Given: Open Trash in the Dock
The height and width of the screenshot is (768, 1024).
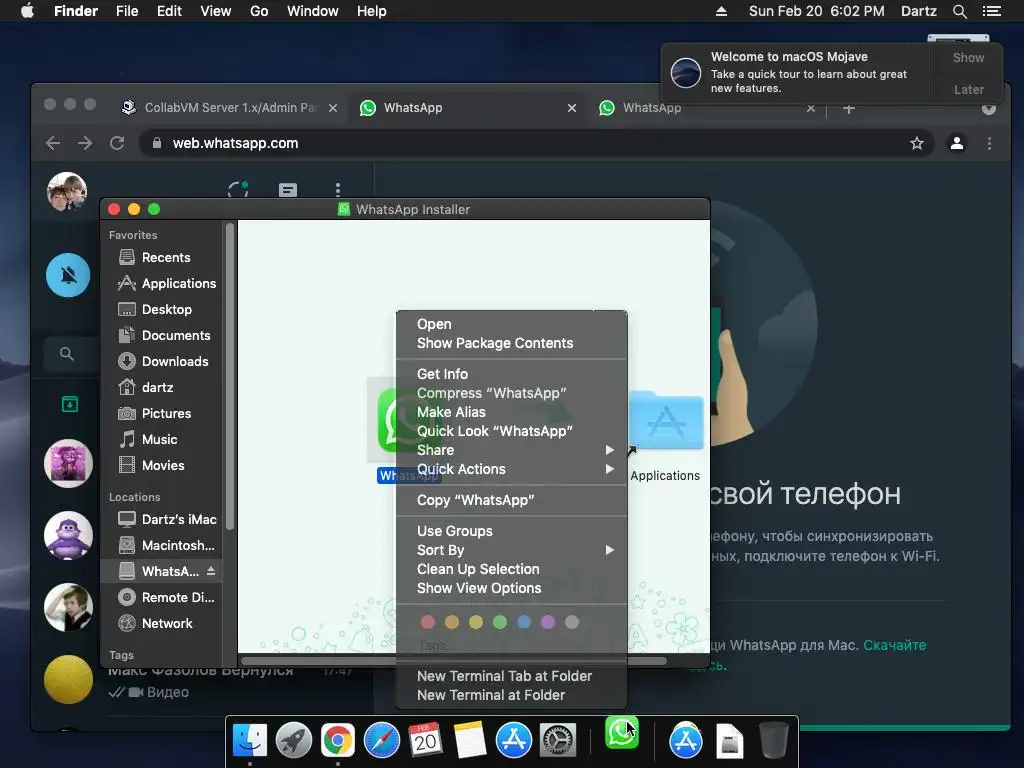Looking at the screenshot, I should tap(774, 741).
